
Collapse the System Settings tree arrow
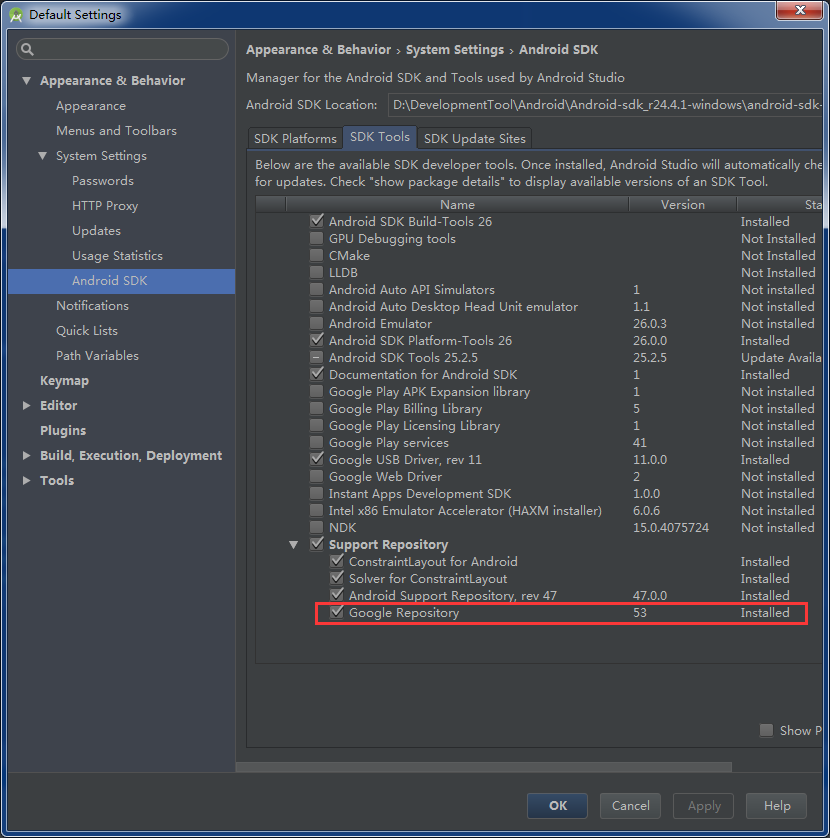point(43,156)
